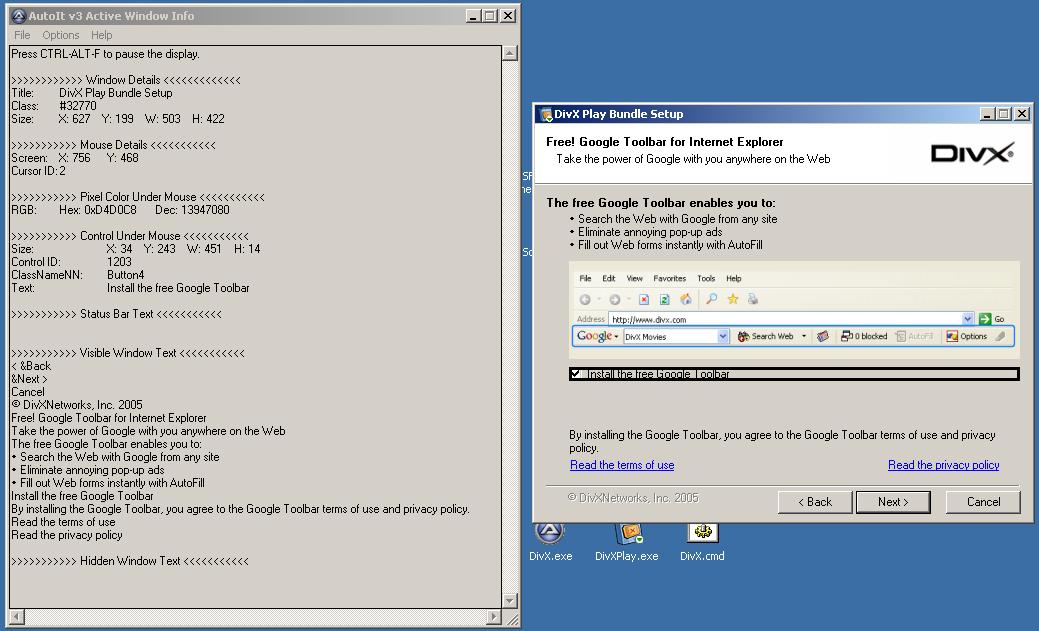
Task: Click the AutoIt horizontal scrollbar right arrow
Action: pyautogui.click(x=494, y=617)
